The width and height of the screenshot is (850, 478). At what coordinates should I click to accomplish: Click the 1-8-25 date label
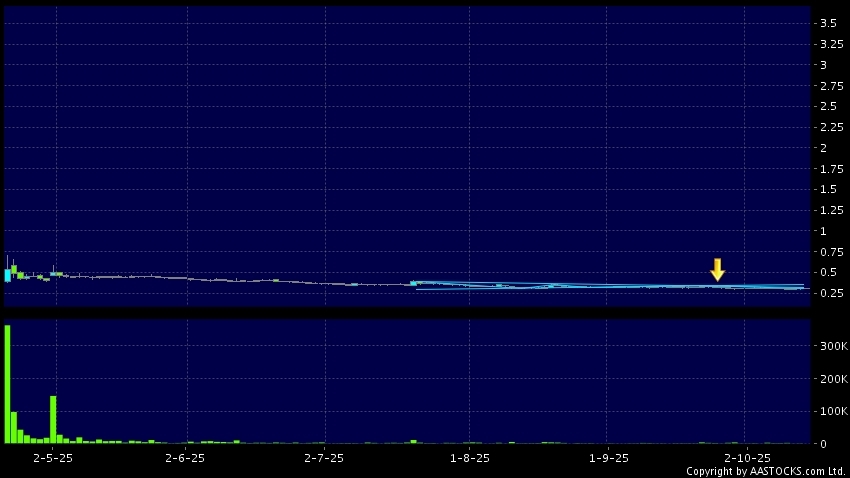tap(470, 457)
